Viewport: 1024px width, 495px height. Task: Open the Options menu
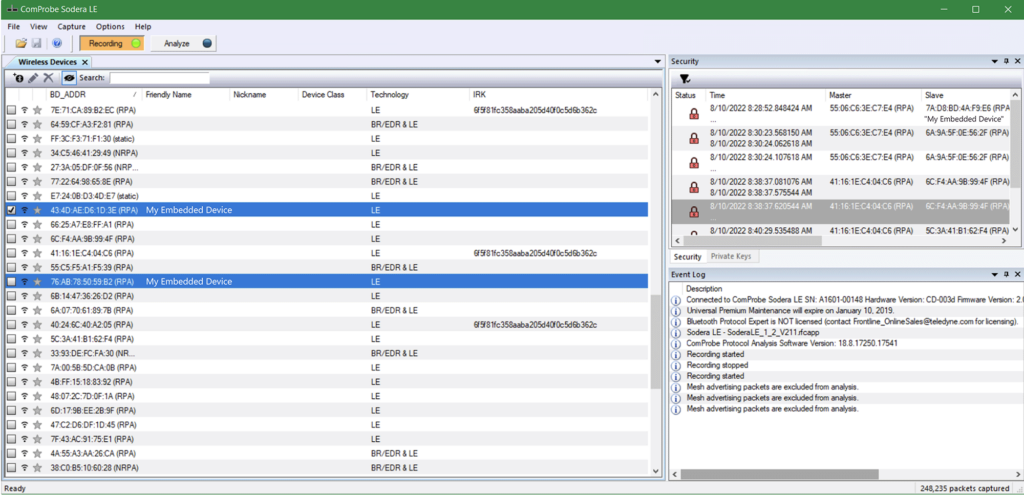coord(110,27)
